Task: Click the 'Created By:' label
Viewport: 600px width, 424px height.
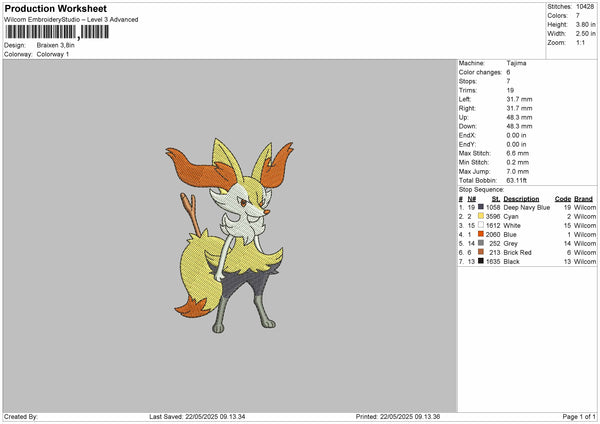Action: pyautogui.click(x=21, y=417)
